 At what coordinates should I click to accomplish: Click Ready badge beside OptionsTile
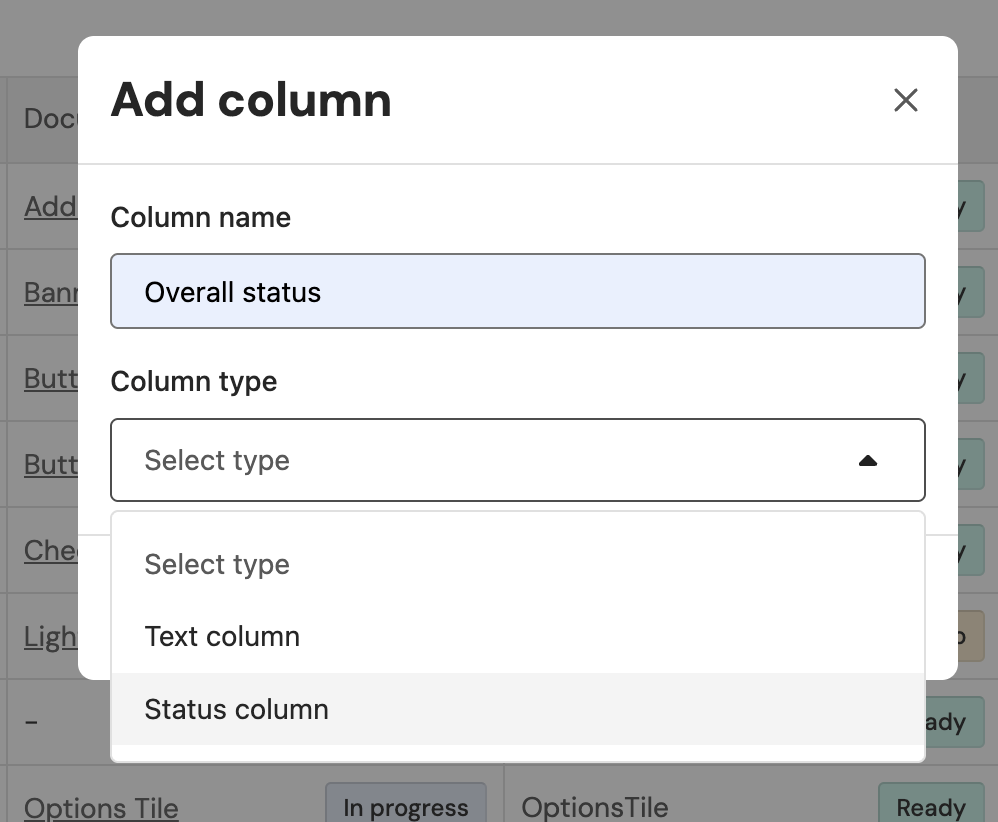point(930,807)
